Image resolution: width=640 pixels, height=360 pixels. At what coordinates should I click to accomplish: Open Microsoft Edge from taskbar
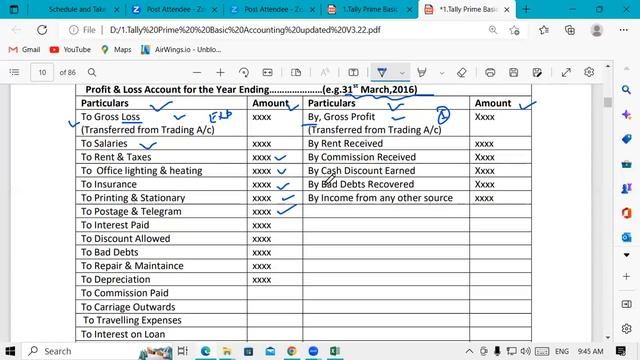pyautogui.click(x=205, y=351)
